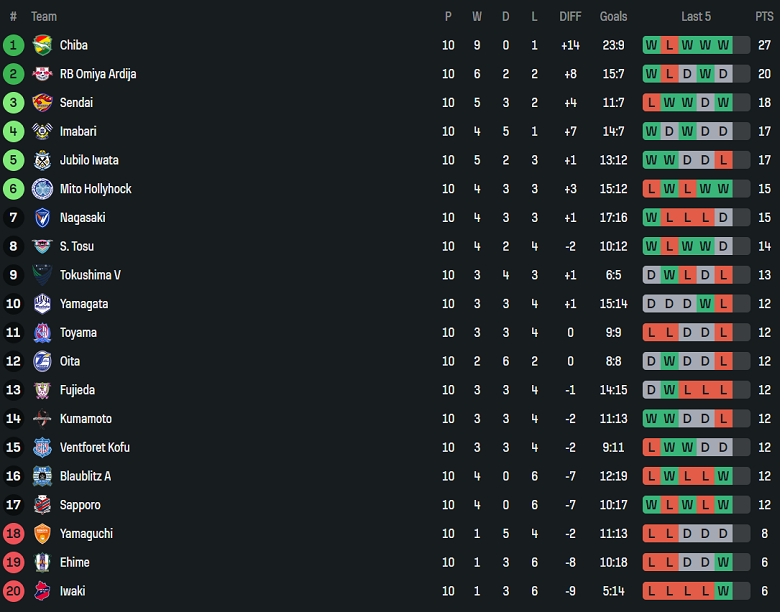Click the Sapporo team name link
Screen dimensions: 780x612
point(80,505)
